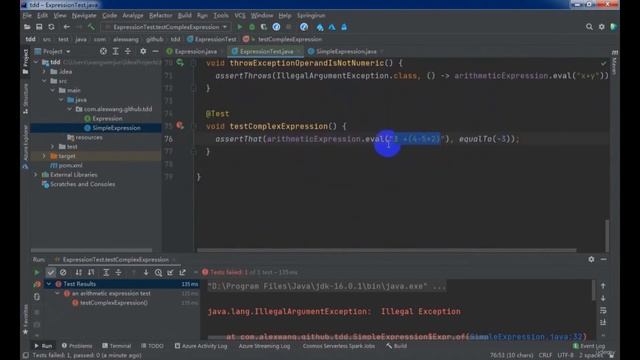This screenshot has height=360, width=640.
Task: Open Run panel settings gear
Action: coord(591,259)
